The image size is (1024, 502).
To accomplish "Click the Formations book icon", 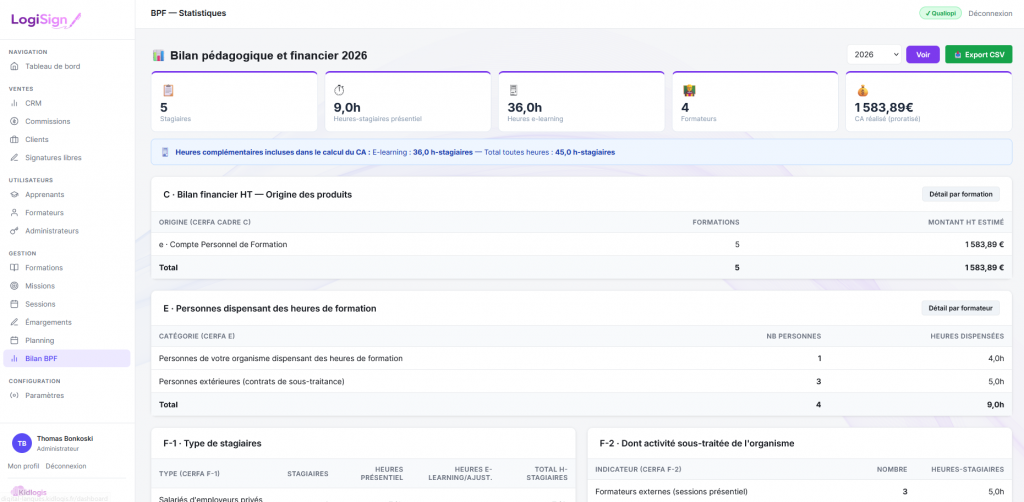I will [x=14, y=267].
